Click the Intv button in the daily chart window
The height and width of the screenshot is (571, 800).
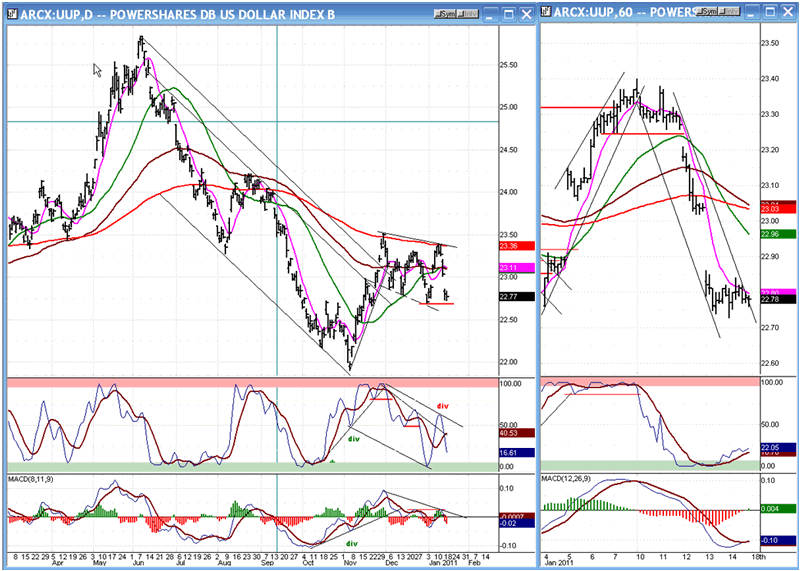[x=467, y=14]
